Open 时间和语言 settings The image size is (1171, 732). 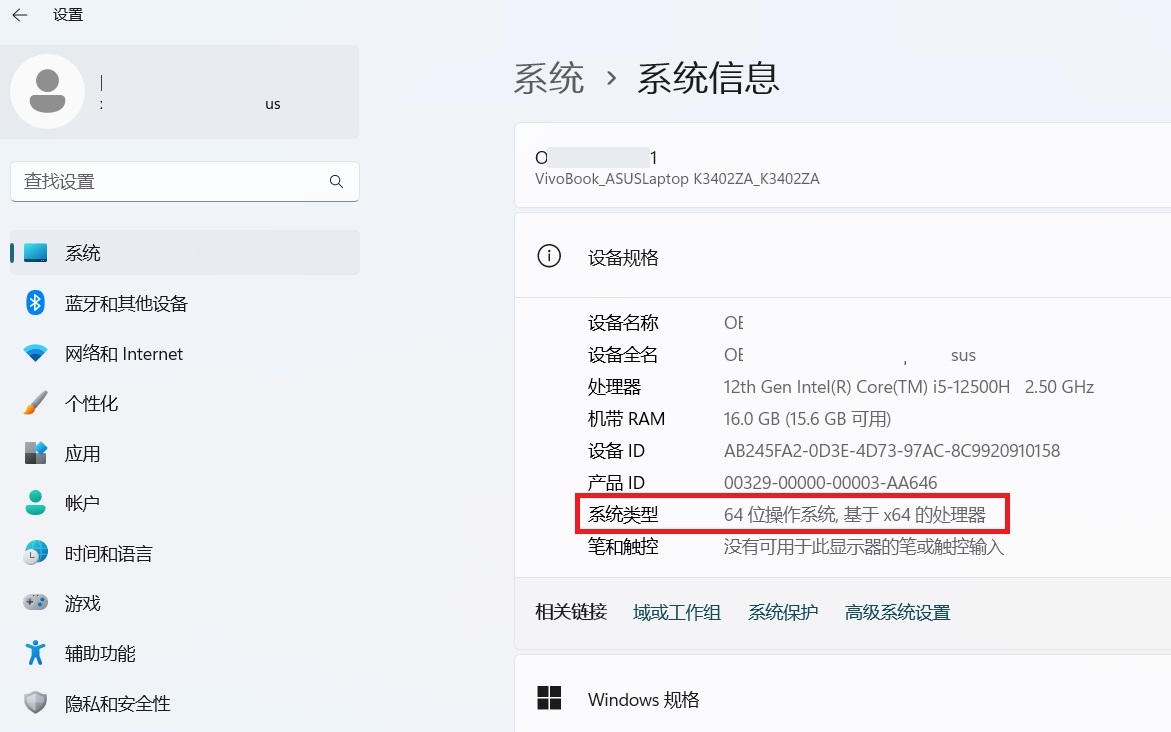click(x=184, y=553)
